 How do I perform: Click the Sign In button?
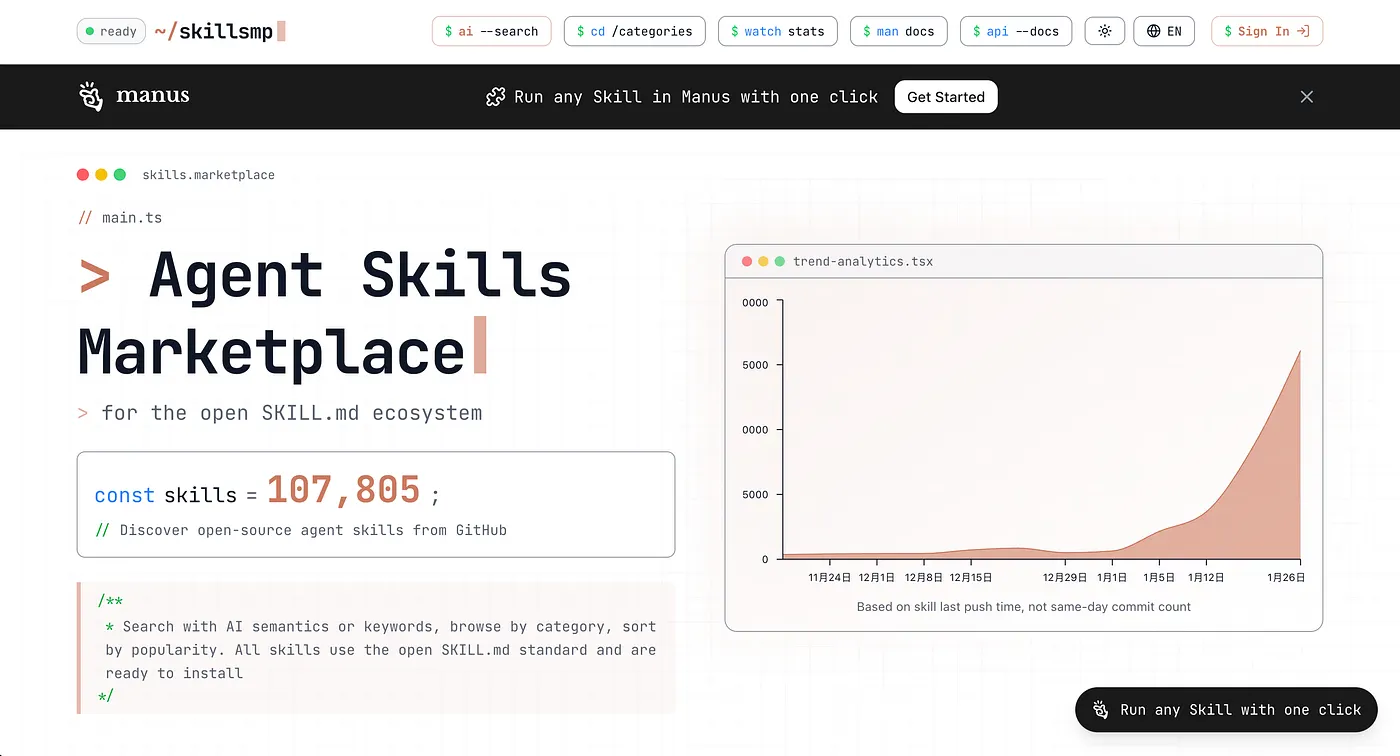point(1267,31)
